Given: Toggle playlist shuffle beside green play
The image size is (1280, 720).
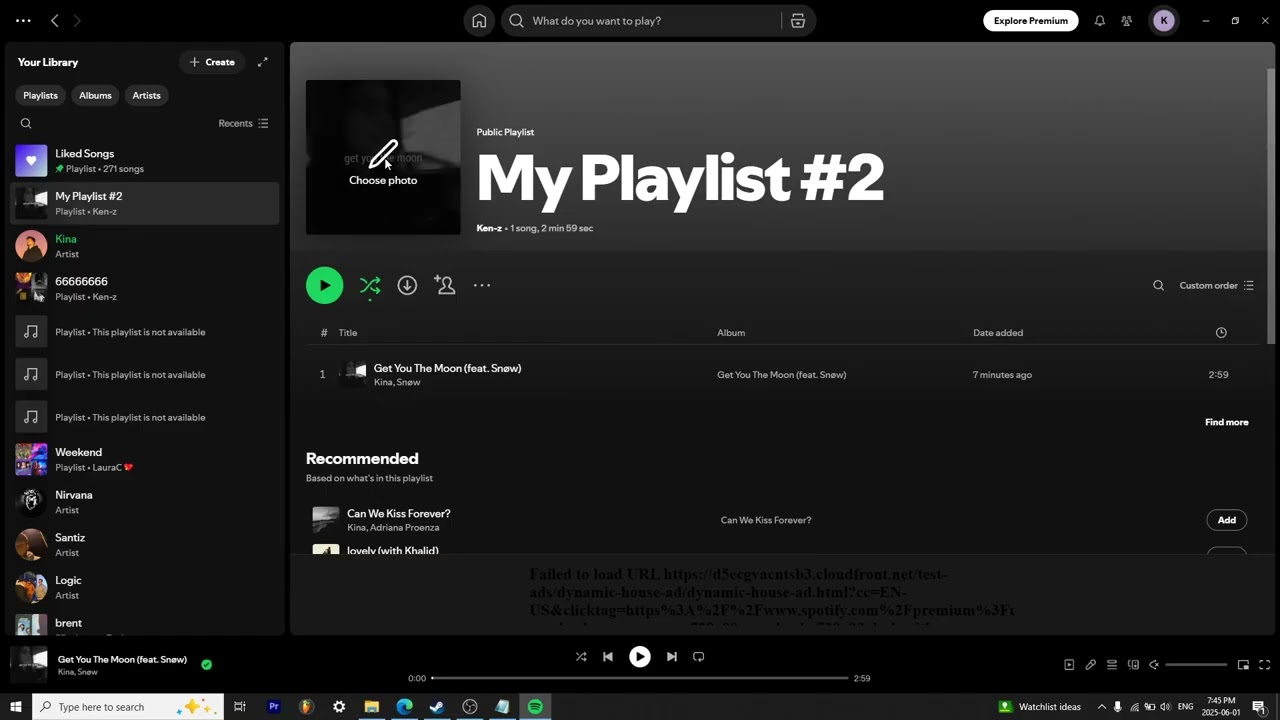Looking at the screenshot, I should (370, 286).
